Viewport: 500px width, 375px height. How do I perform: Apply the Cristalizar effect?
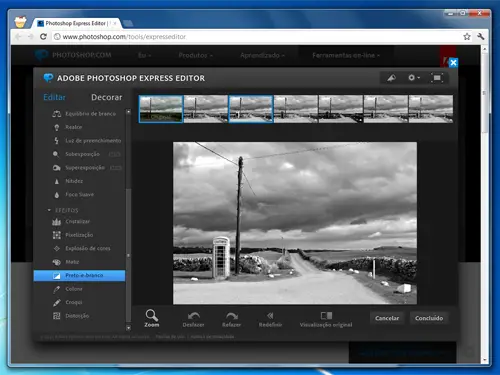(x=71, y=222)
